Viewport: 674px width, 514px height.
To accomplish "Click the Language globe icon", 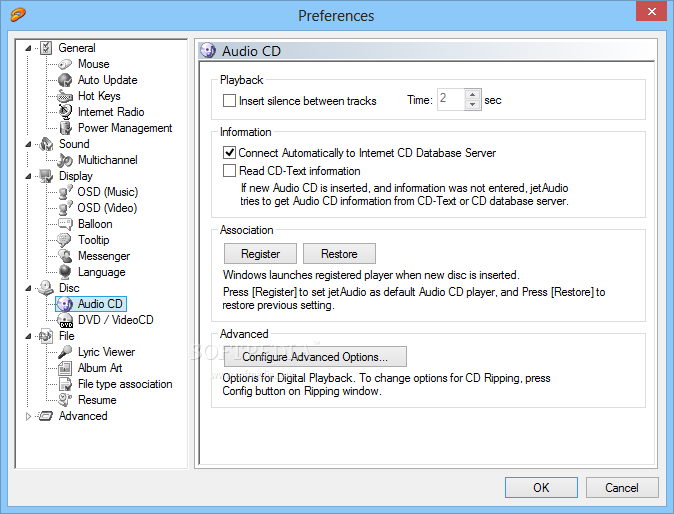I will [65, 272].
